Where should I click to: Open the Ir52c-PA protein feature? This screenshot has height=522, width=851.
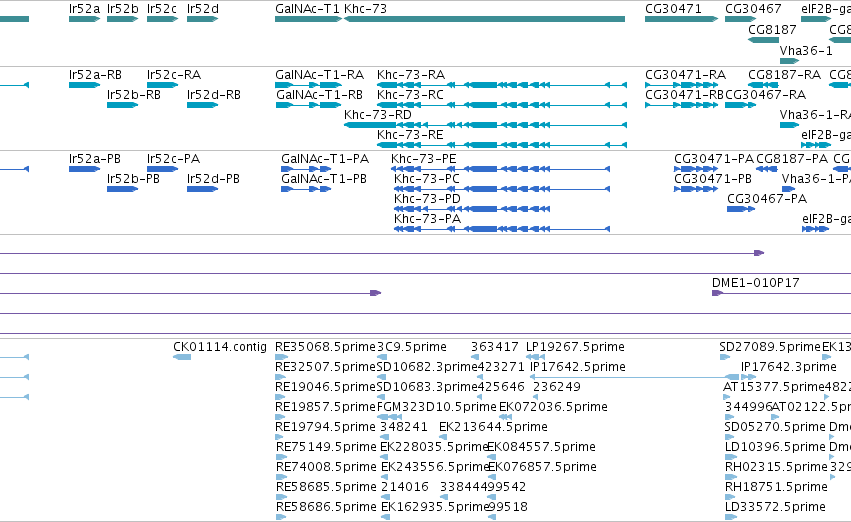click(x=162, y=169)
